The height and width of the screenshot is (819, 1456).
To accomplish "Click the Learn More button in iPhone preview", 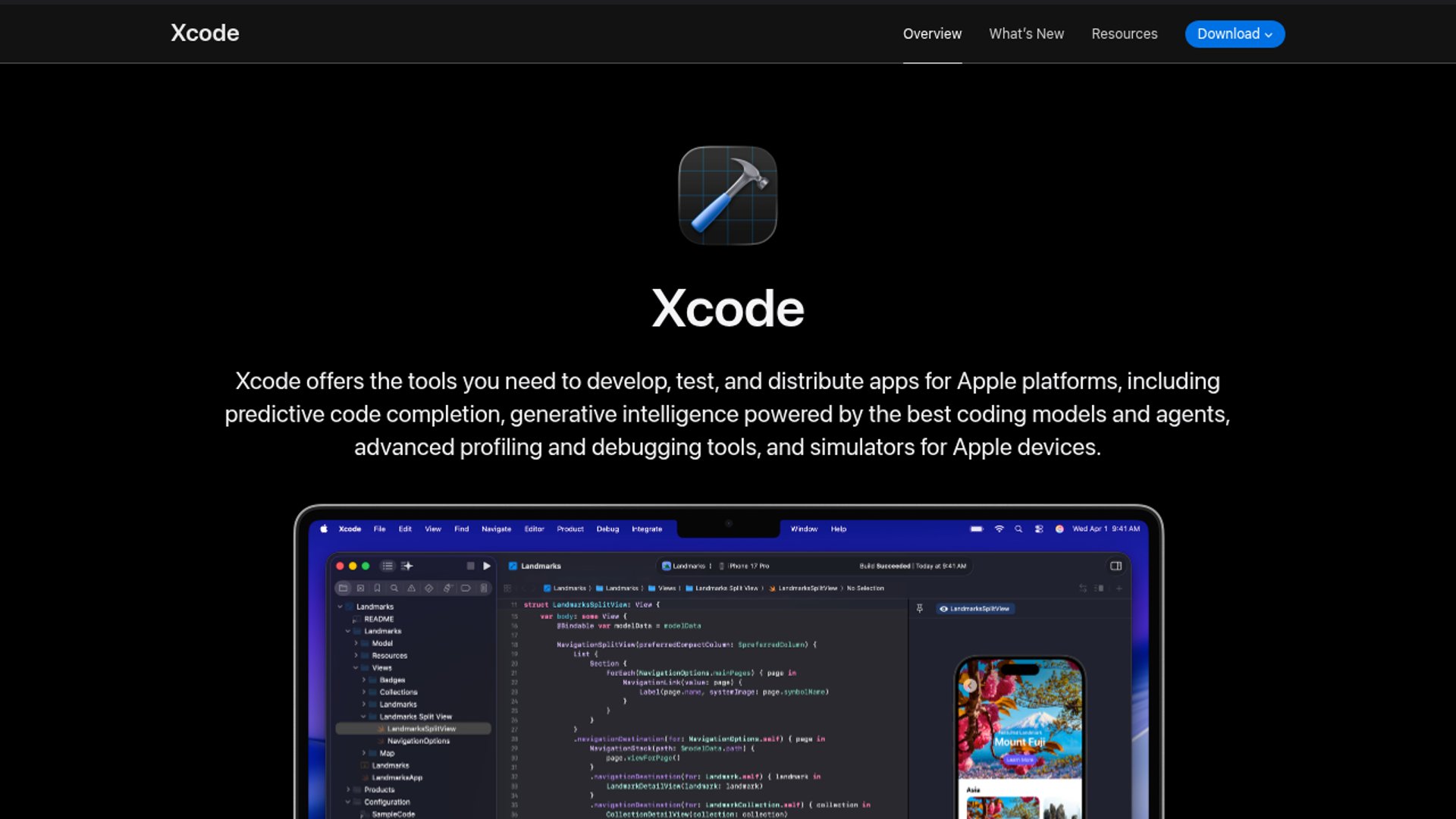I will [1019, 759].
